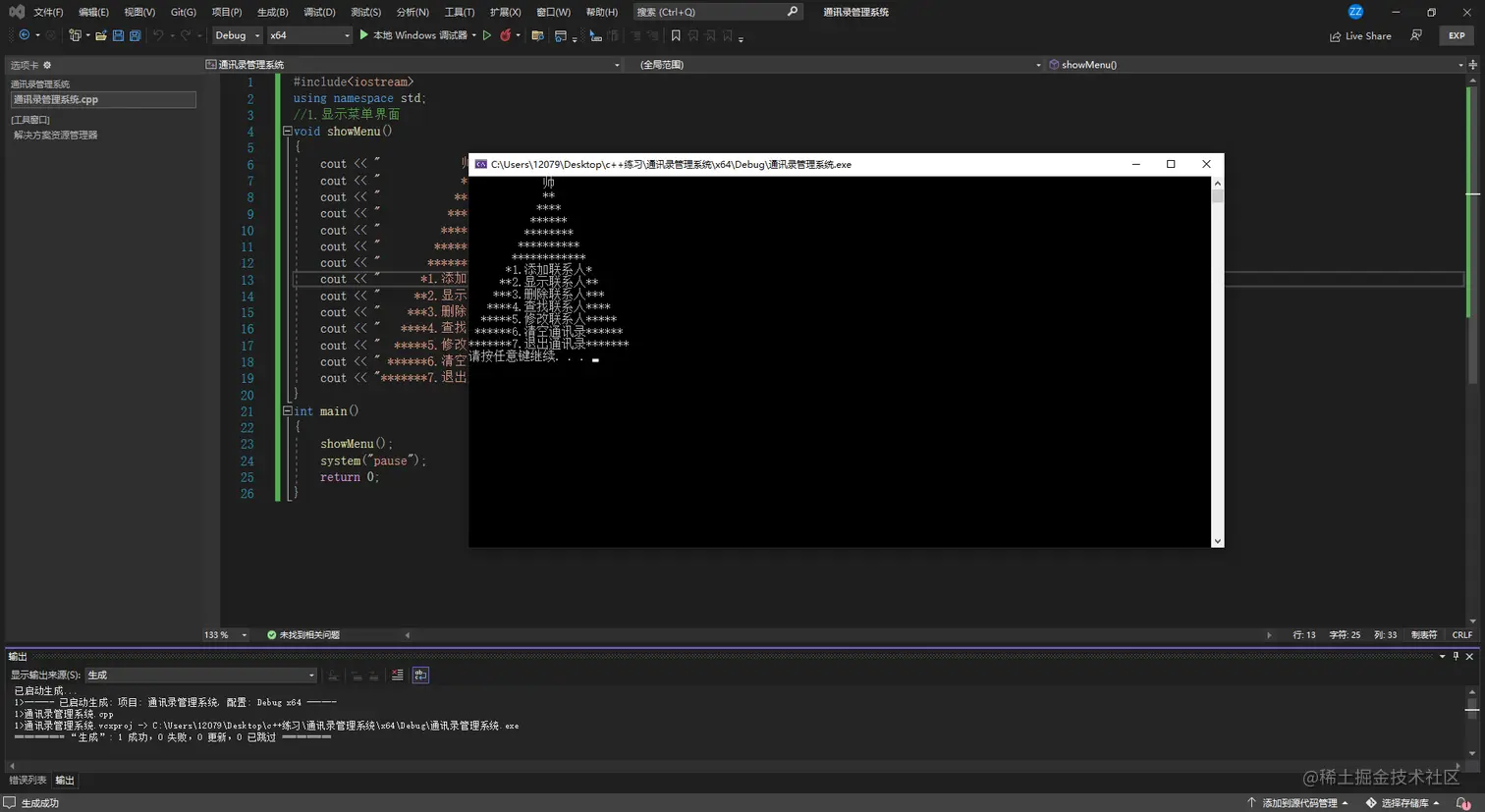The width and height of the screenshot is (1485, 812).
Task: Open the ZZ account avatar
Action: [x=1355, y=12]
